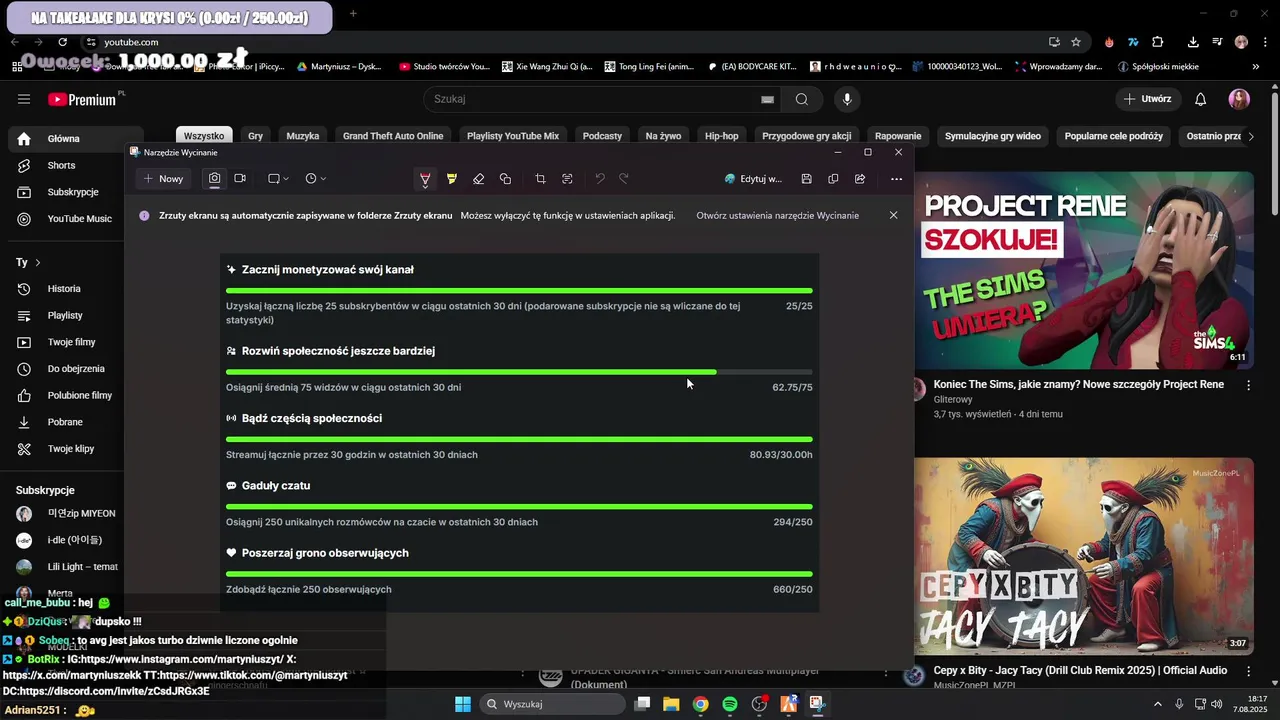Image resolution: width=1280 pixels, height=720 pixels.
Task: Expand the Ty section
Action: coord(28,262)
